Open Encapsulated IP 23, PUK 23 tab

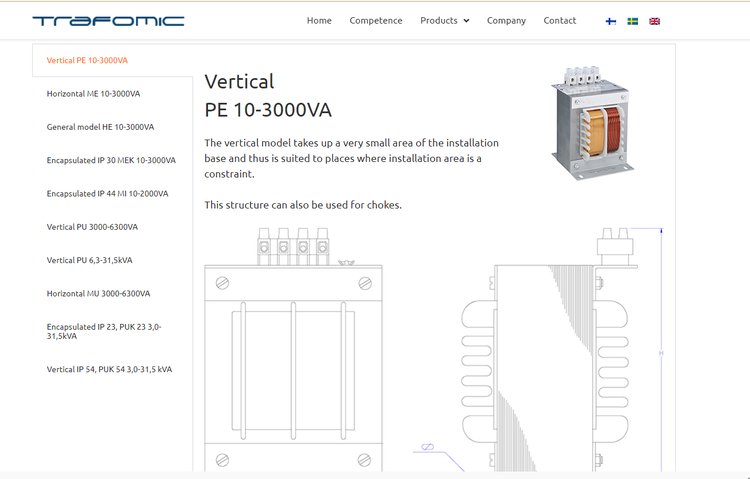click(x=104, y=331)
